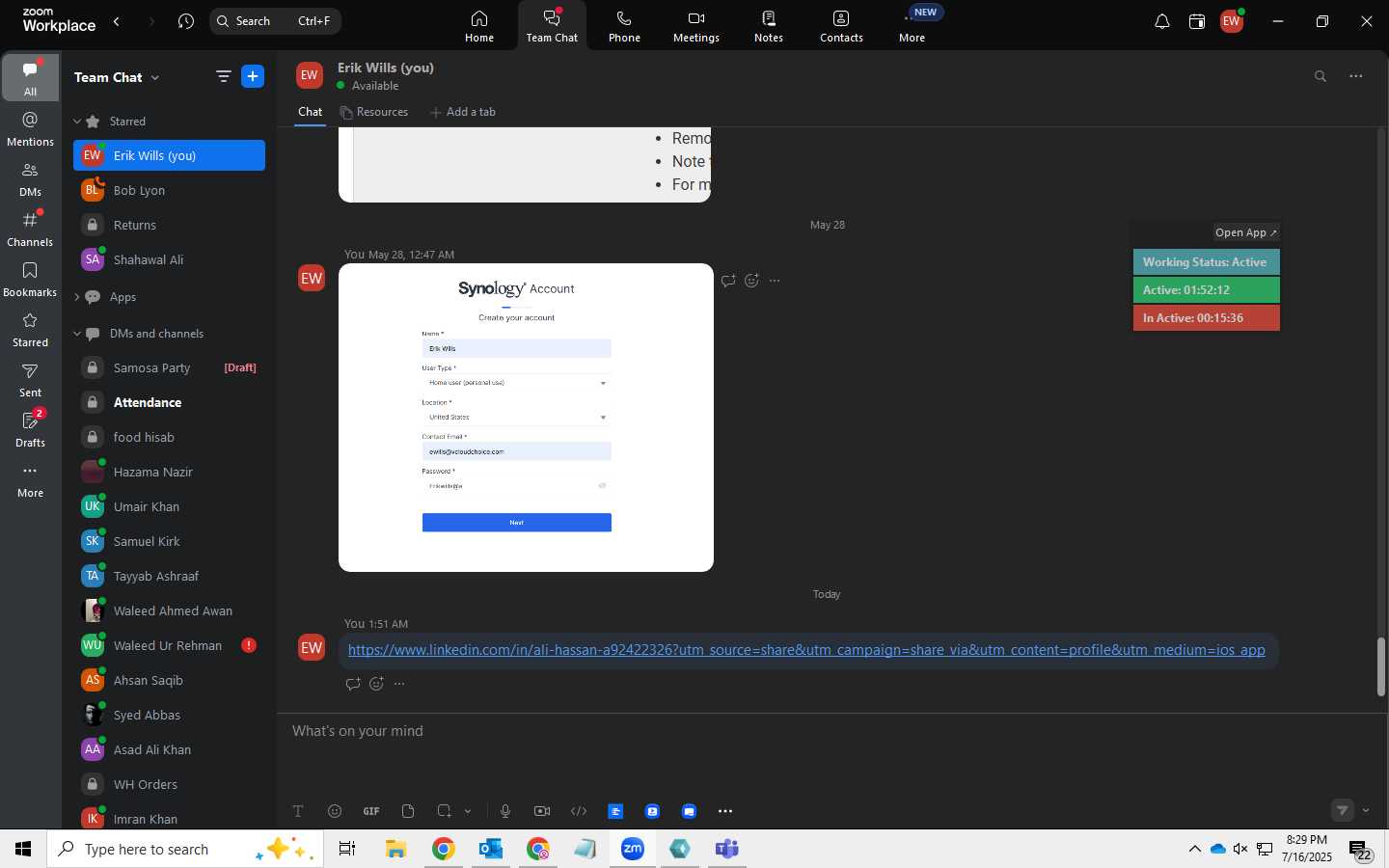Open Meetings from top navigation

click(x=695, y=26)
